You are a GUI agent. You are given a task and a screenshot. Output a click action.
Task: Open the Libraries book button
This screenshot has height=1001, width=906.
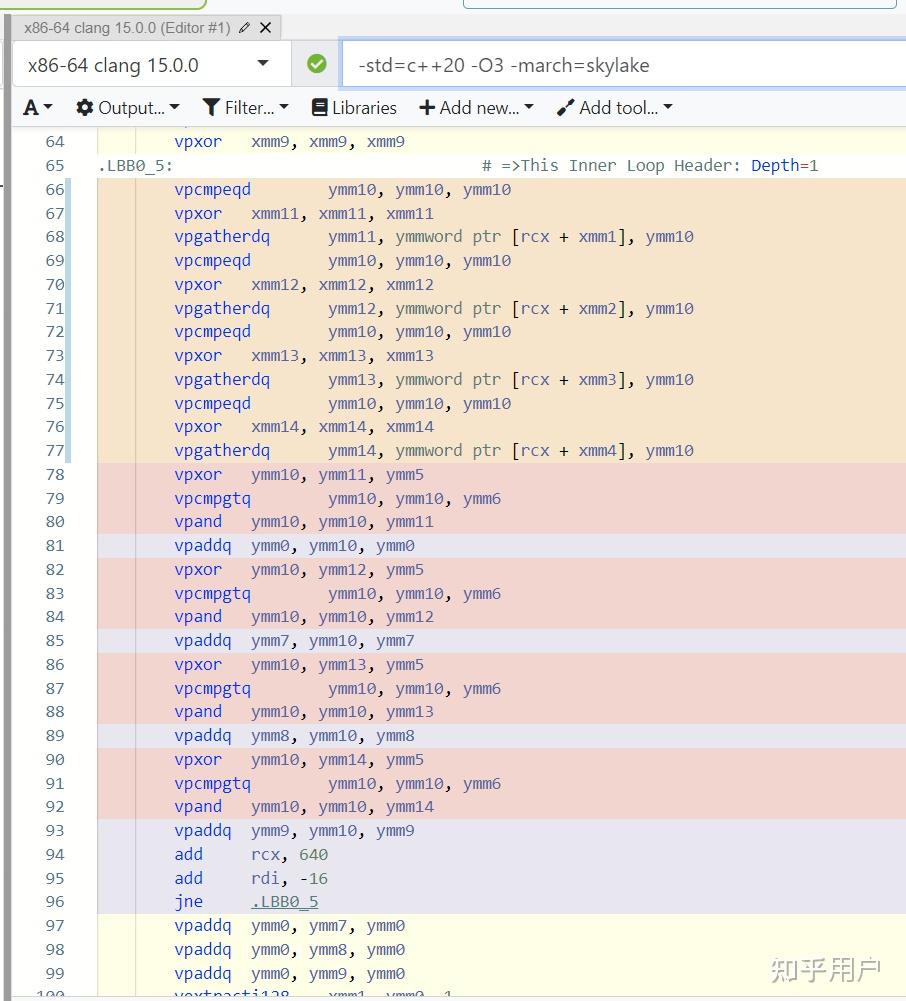[354, 107]
